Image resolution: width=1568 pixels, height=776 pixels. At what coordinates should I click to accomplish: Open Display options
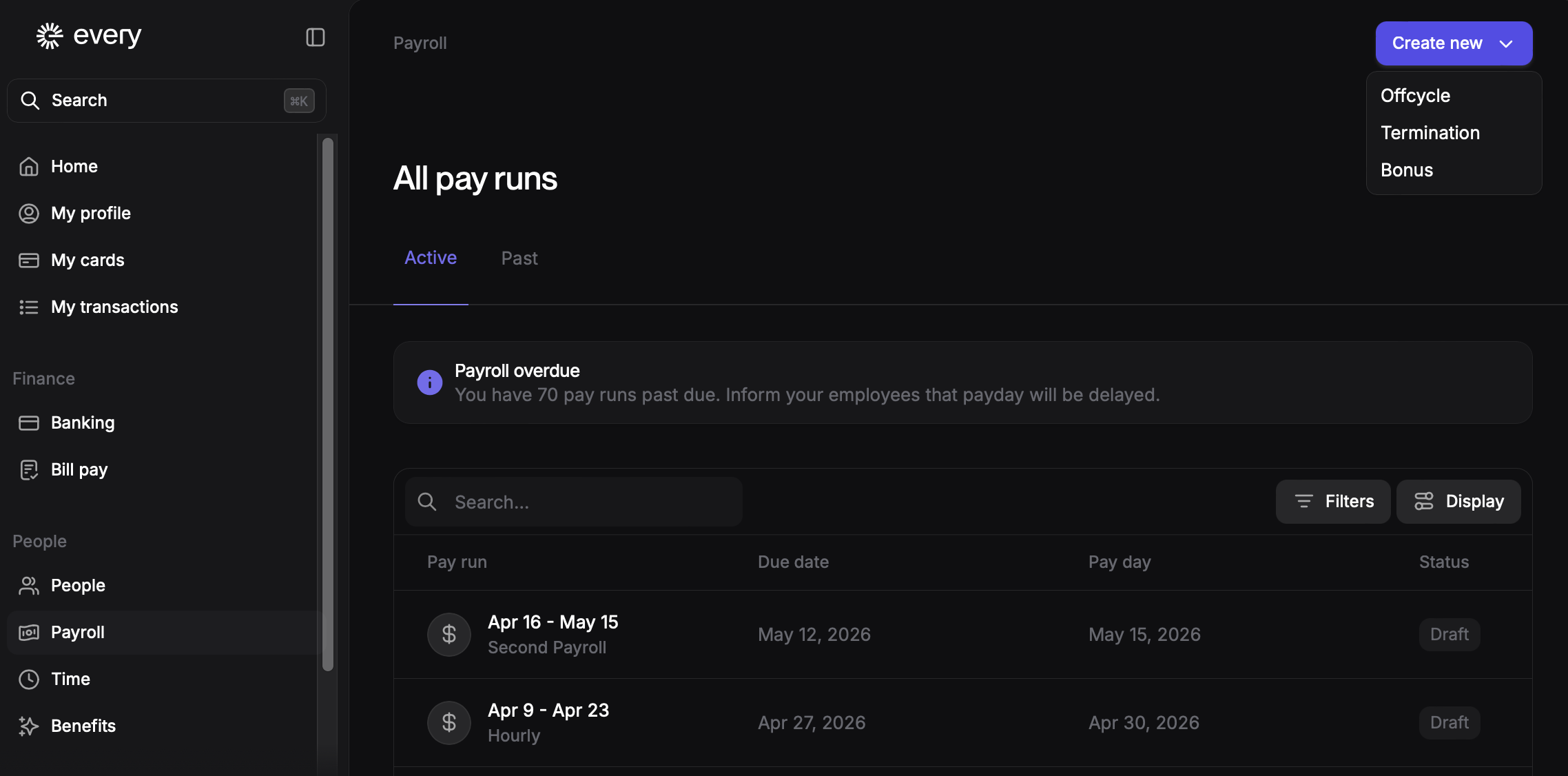tap(1458, 502)
